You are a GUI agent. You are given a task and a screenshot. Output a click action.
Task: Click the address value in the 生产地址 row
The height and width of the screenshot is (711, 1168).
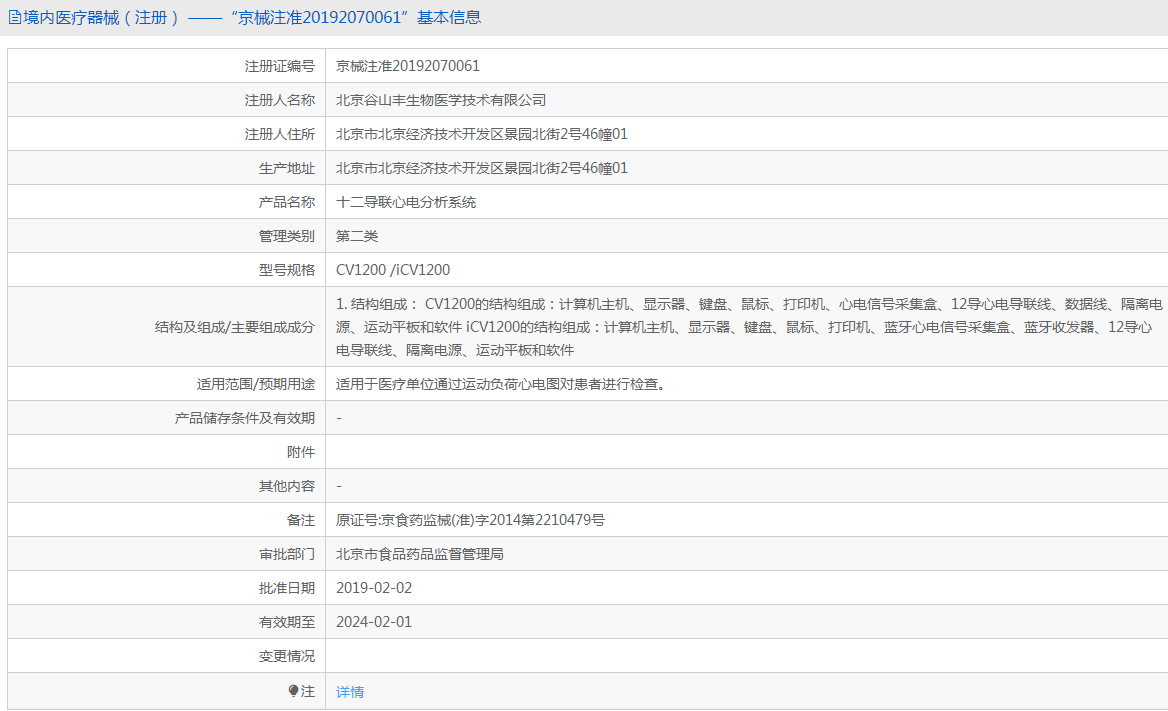point(482,168)
